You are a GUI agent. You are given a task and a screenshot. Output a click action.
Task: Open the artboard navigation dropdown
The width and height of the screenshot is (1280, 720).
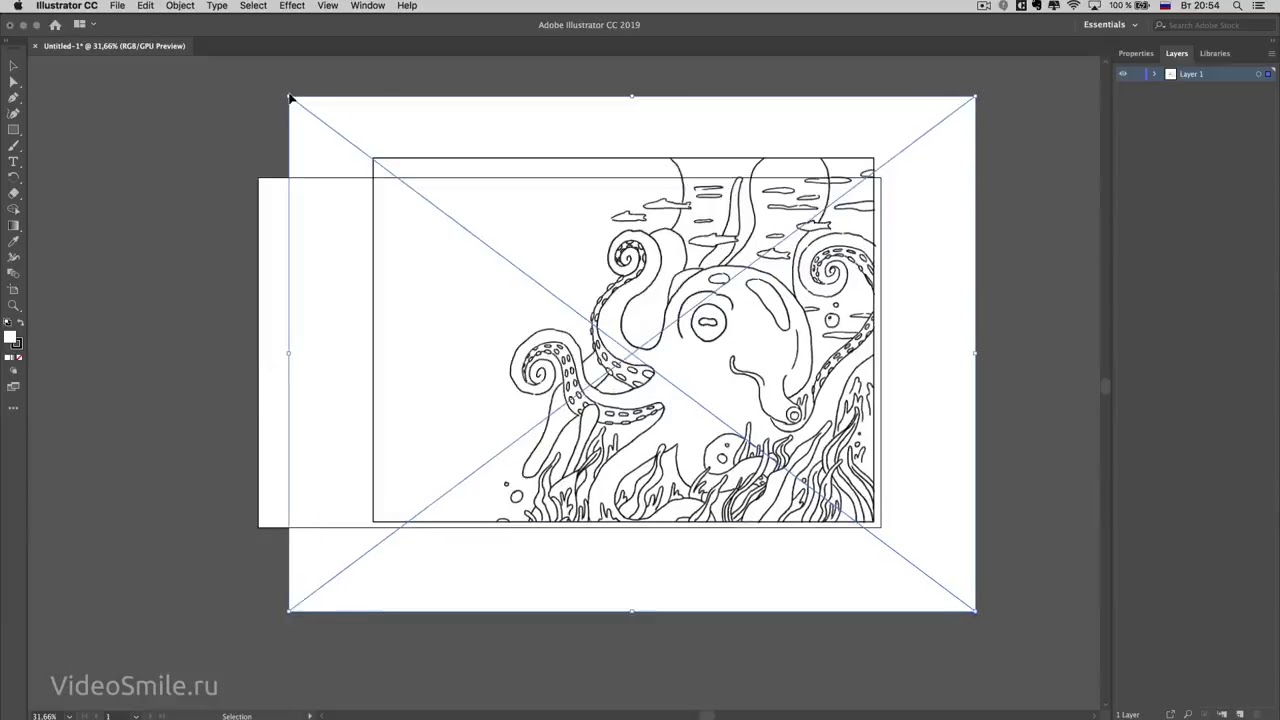pos(136,716)
